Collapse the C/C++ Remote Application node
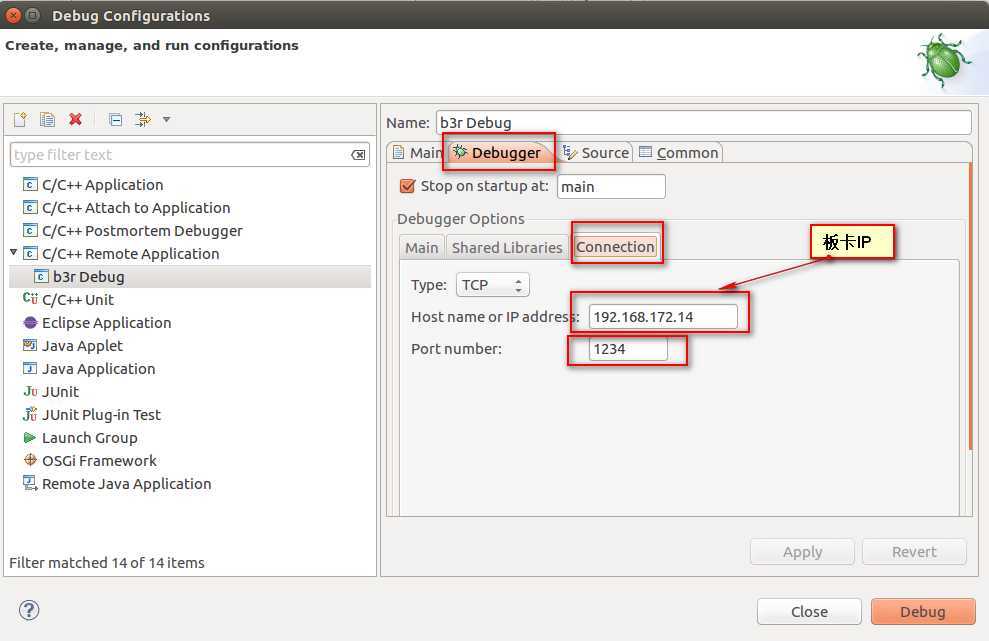The image size is (989, 641). pyautogui.click(x=14, y=253)
